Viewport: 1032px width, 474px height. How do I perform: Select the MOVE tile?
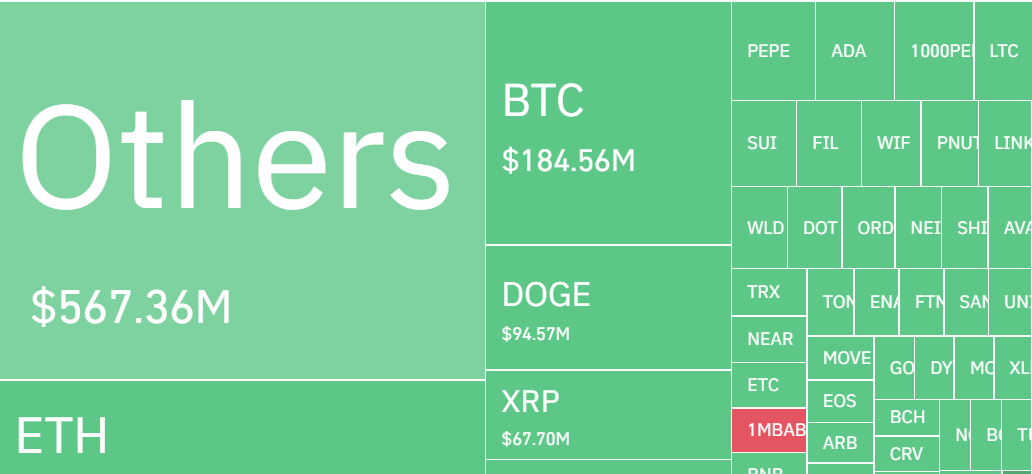(x=840, y=358)
